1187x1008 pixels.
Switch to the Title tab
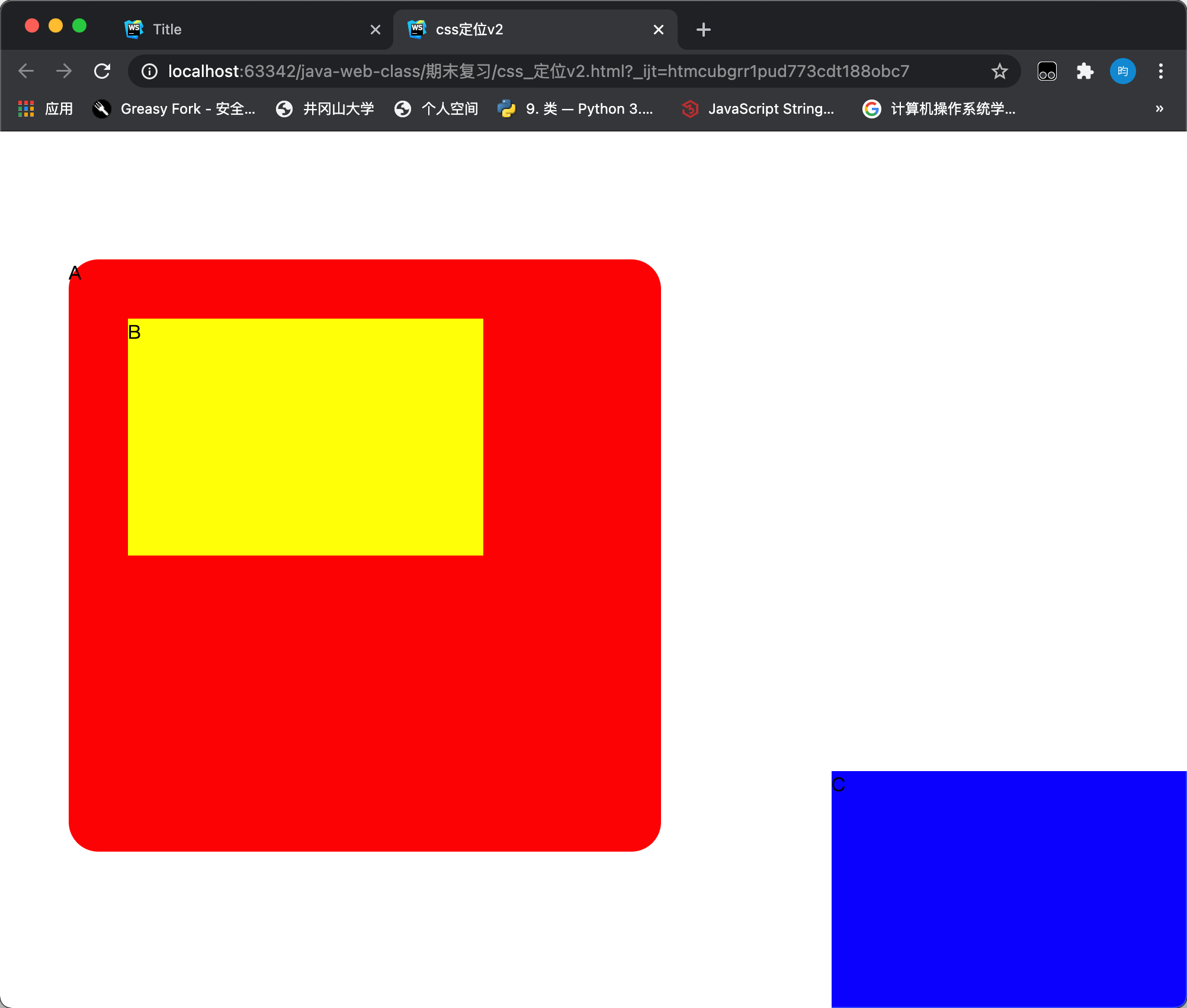(237, 29)
